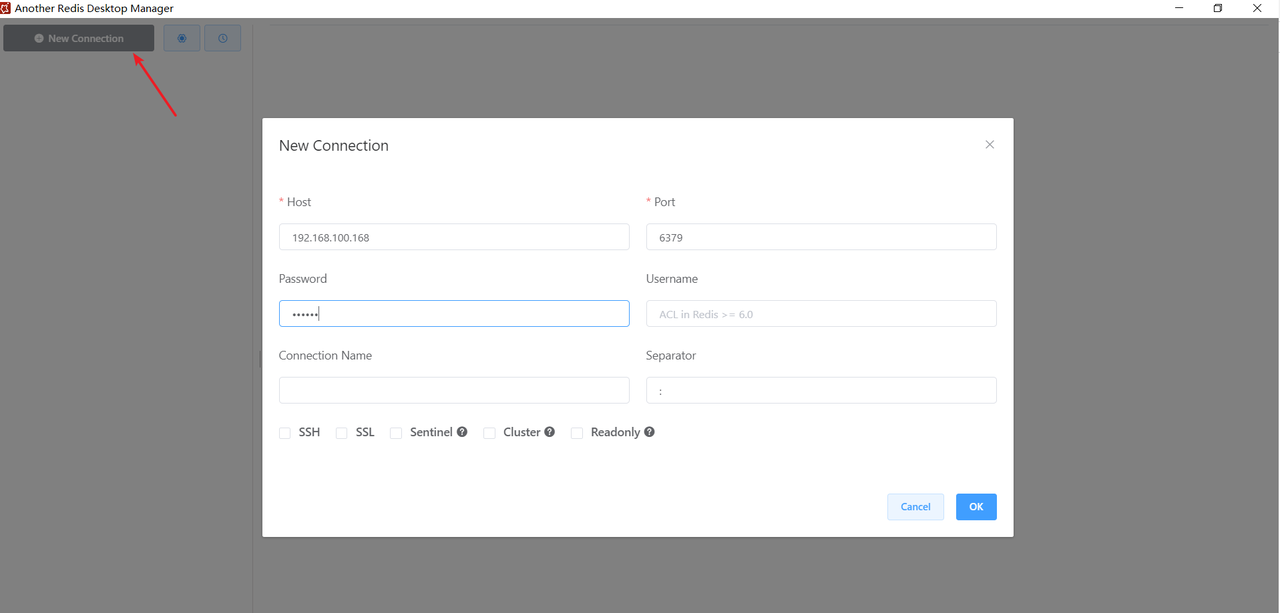Click the "Host" field label
Viewport: 1280px width, 613px height.
pyautogui.click(x=299, y=202)
